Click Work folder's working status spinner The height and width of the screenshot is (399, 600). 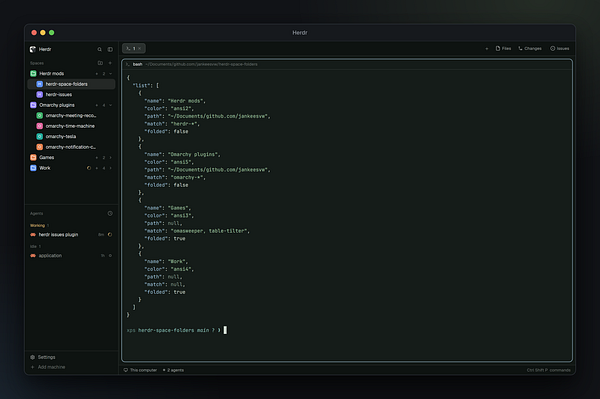coord(89,168)
